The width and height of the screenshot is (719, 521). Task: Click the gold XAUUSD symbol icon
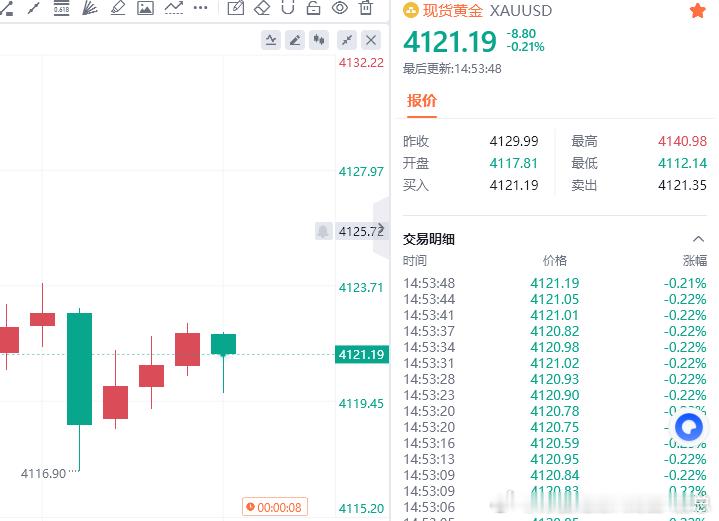(x=410, y=10)
